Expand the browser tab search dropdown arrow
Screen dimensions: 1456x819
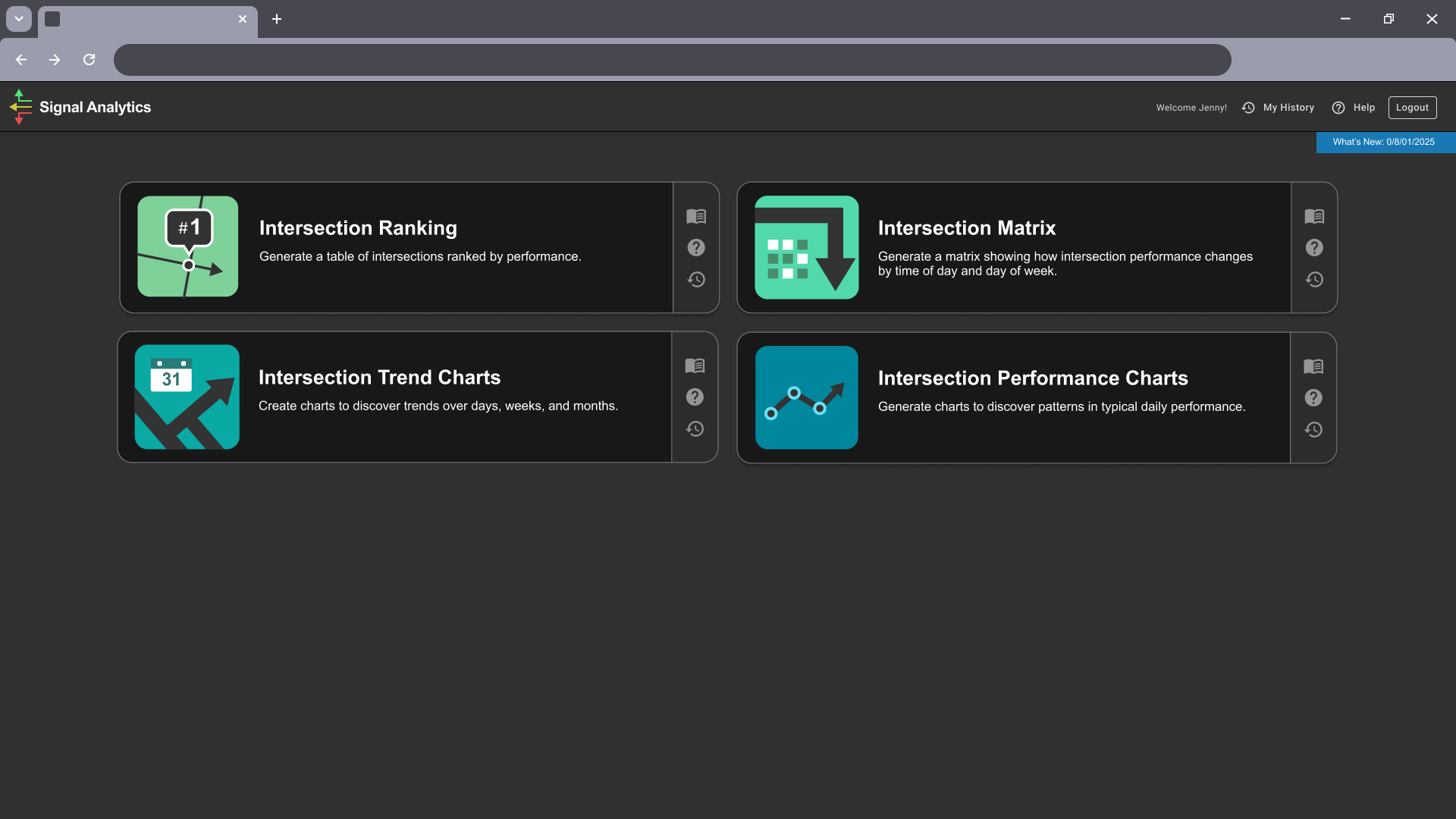point(19,19)
